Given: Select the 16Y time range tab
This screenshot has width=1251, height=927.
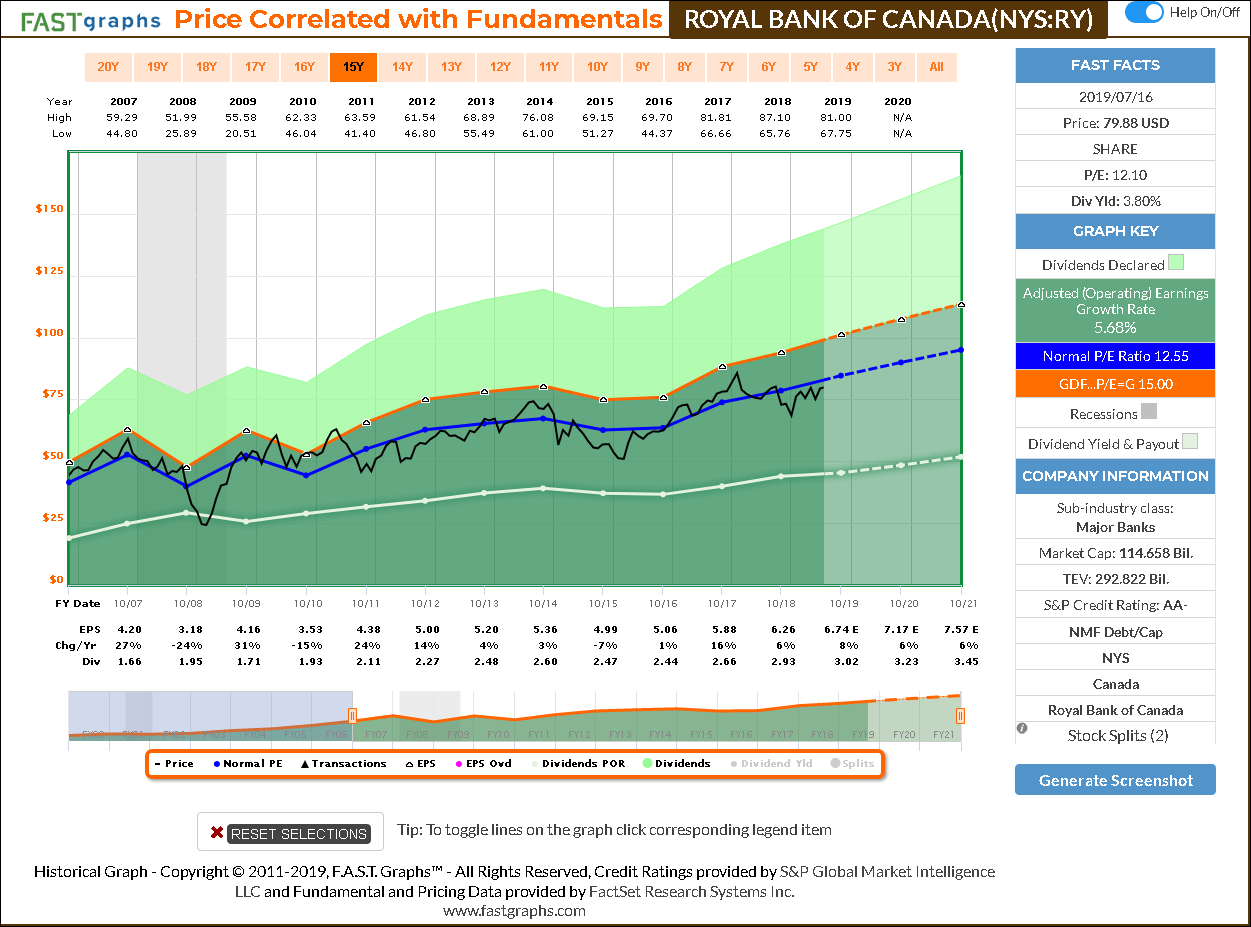Looking at the screenshot, I should pyautogui.click(x=304, y=67).
